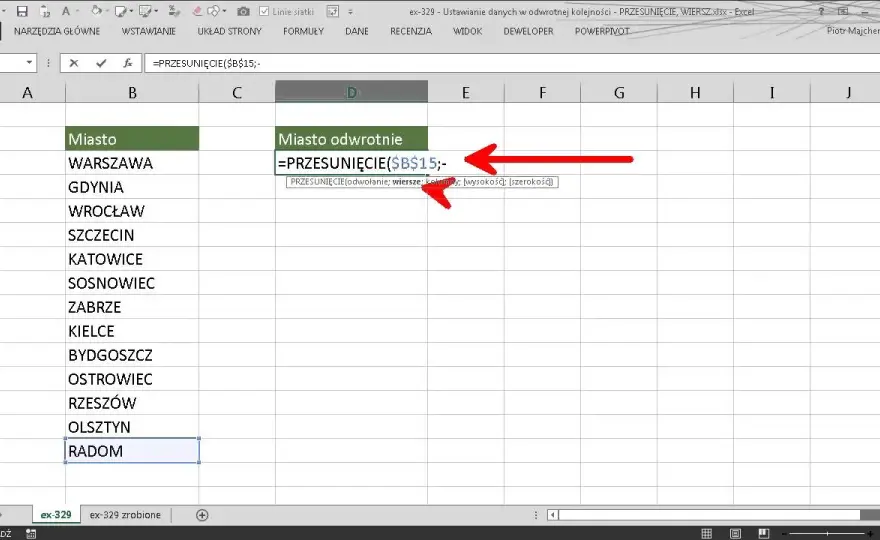Switch to the Page Layout view icon
The height and width of the screenshot is (540, 880).
click(x=735, y=533)
